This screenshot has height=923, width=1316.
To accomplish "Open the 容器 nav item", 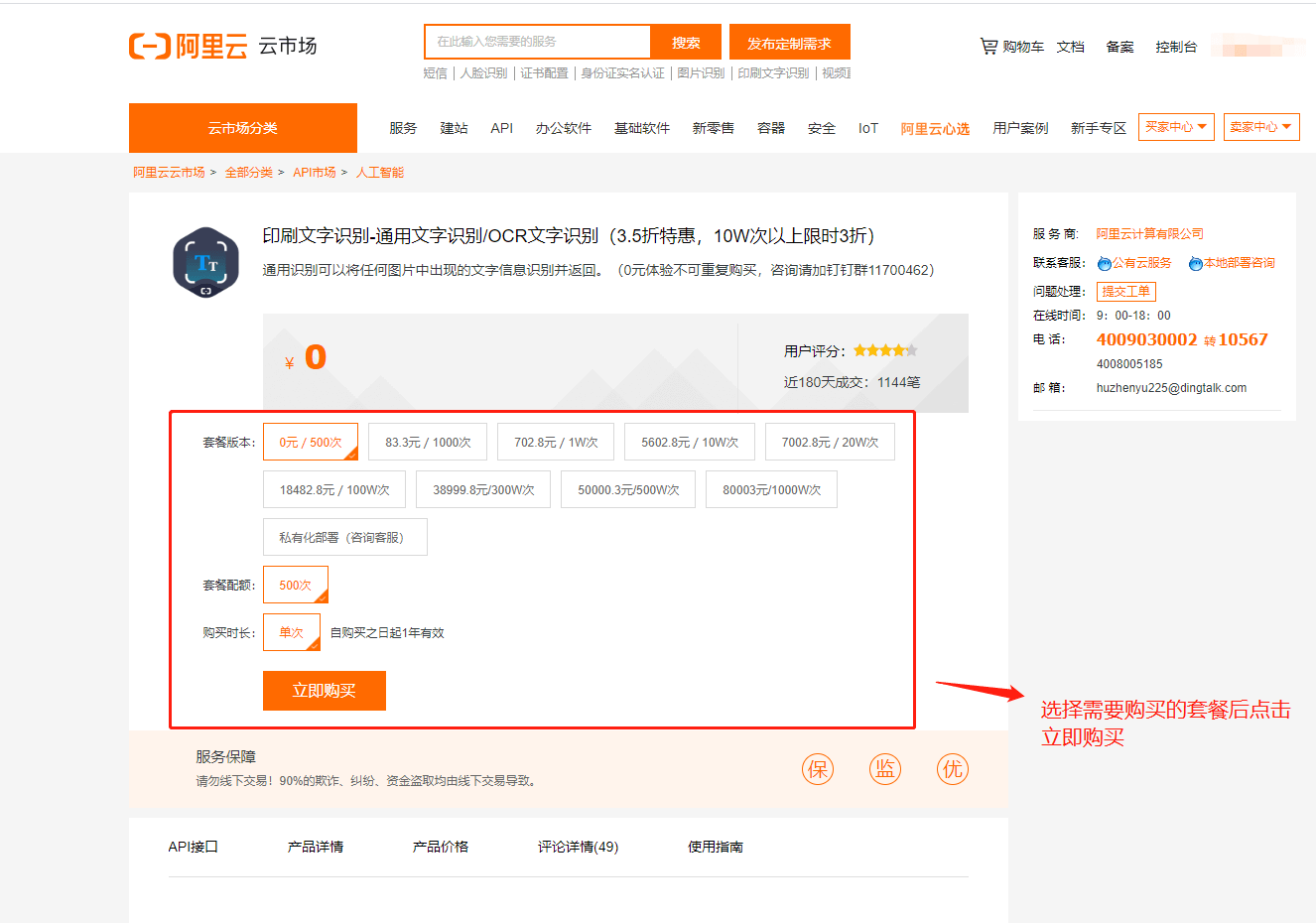I will 771,128.
